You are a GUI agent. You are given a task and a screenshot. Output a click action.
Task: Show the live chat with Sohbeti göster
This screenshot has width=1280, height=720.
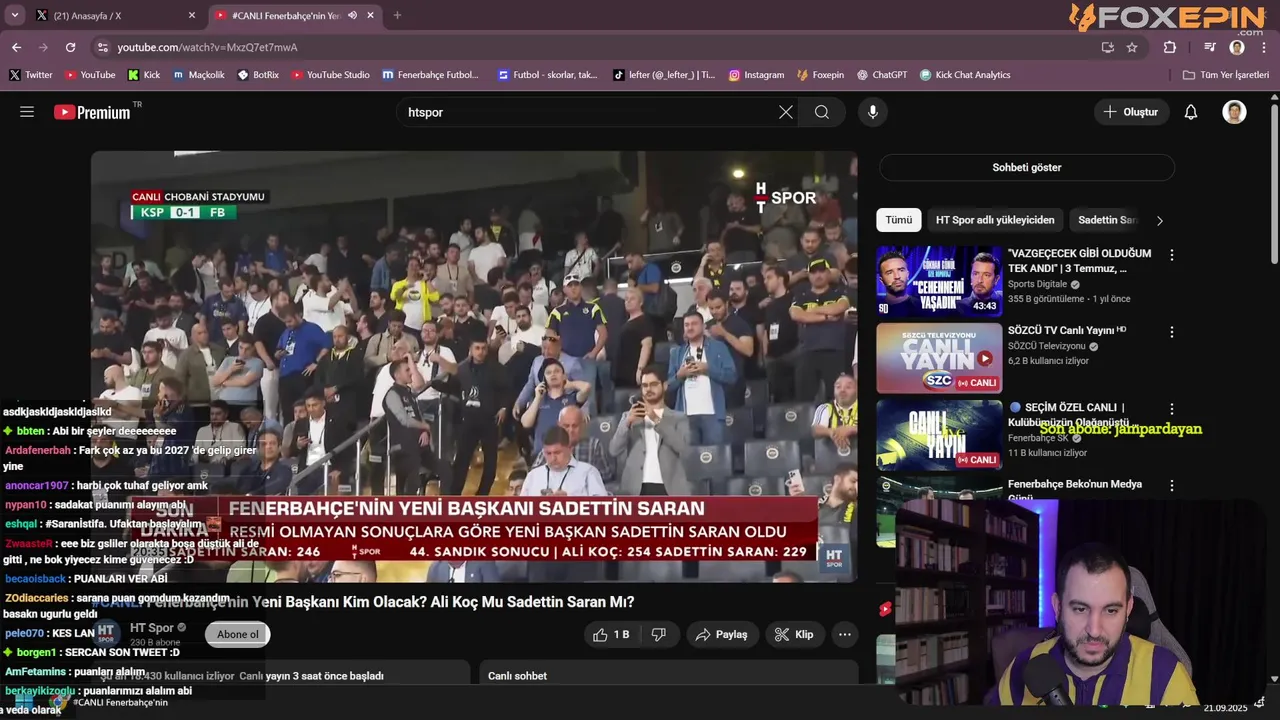pyautogui.click(x=1027, y=167)
